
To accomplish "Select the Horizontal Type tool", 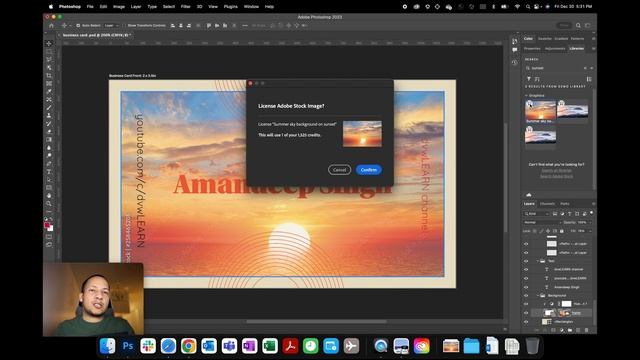I will pos(49,171).
